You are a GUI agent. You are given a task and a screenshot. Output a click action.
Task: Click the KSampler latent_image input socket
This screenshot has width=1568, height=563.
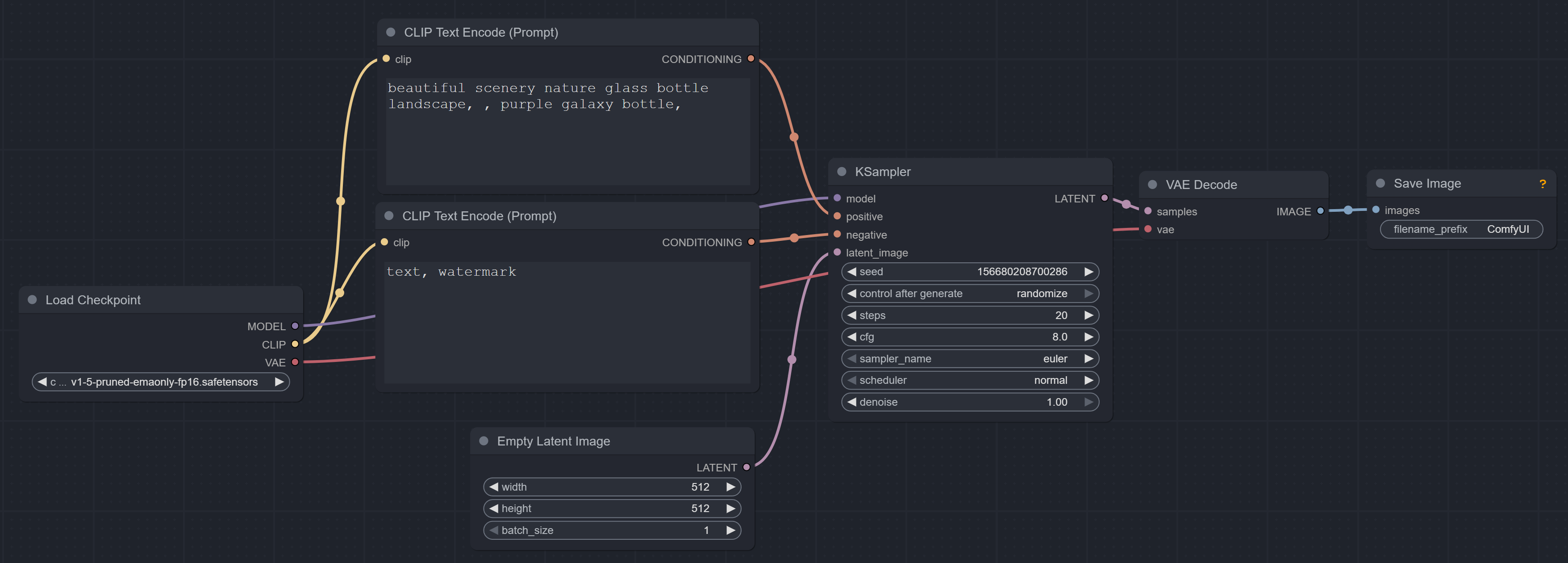(837, 252)
